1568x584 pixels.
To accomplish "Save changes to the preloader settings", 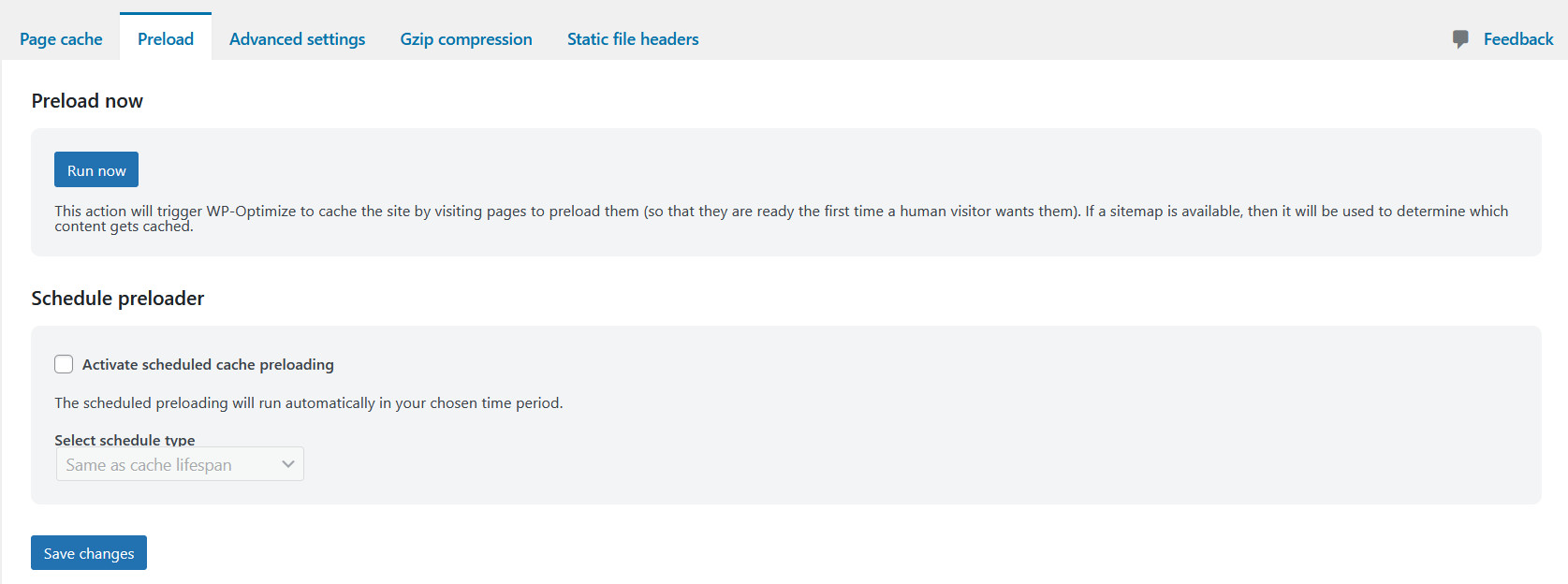I will [x=88, y=552].
